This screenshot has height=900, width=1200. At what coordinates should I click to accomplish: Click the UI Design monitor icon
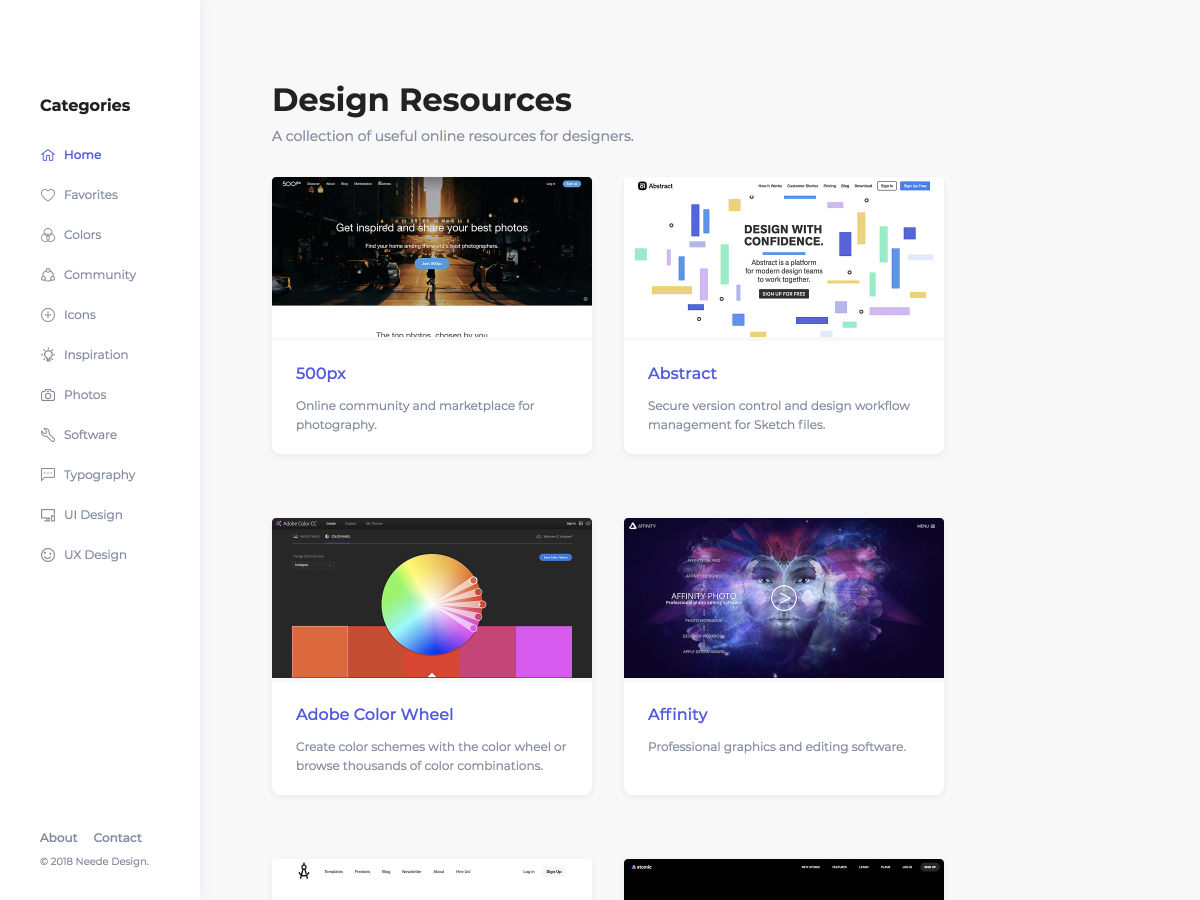(x=47, y=515)
